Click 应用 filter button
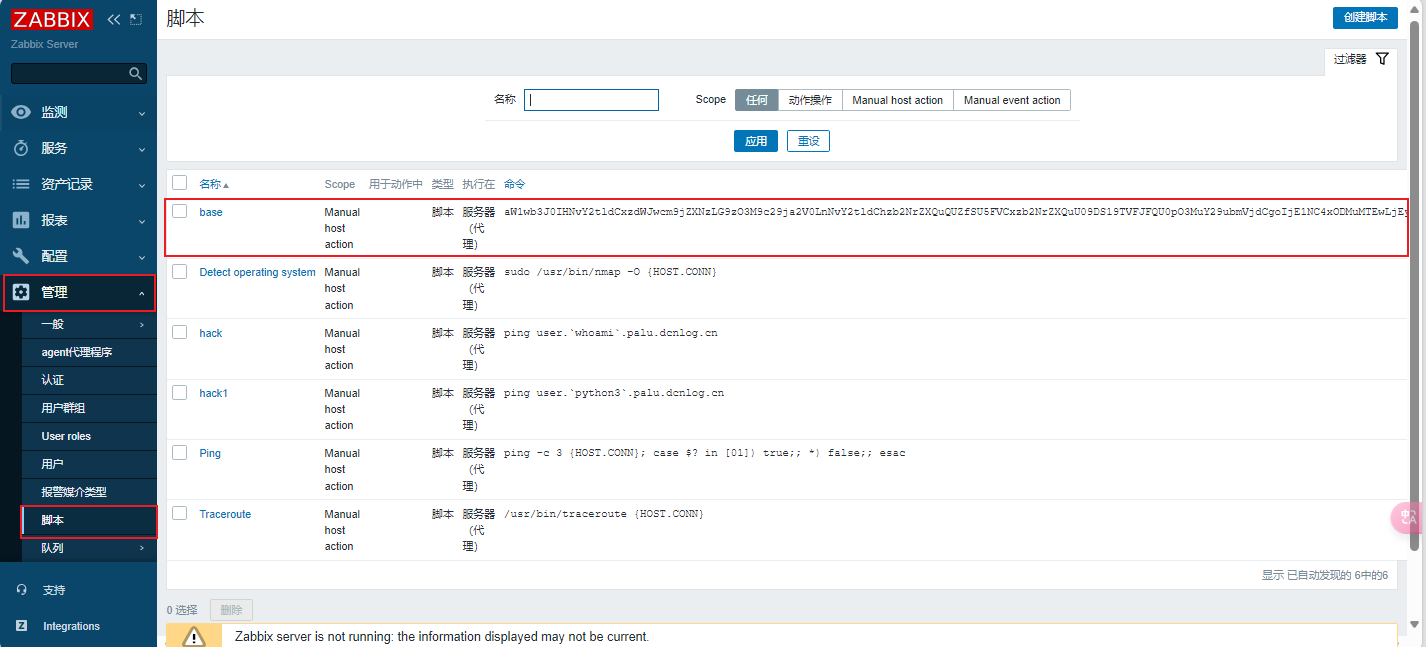The width and height of the screenshot is (1426, 647). (x=756, y=141)
